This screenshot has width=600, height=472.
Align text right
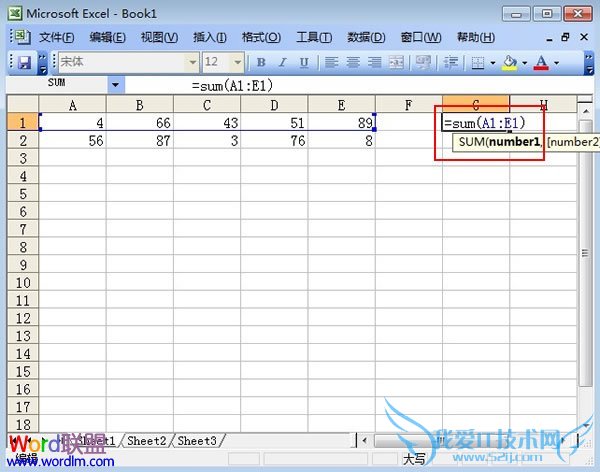(375, 62)
